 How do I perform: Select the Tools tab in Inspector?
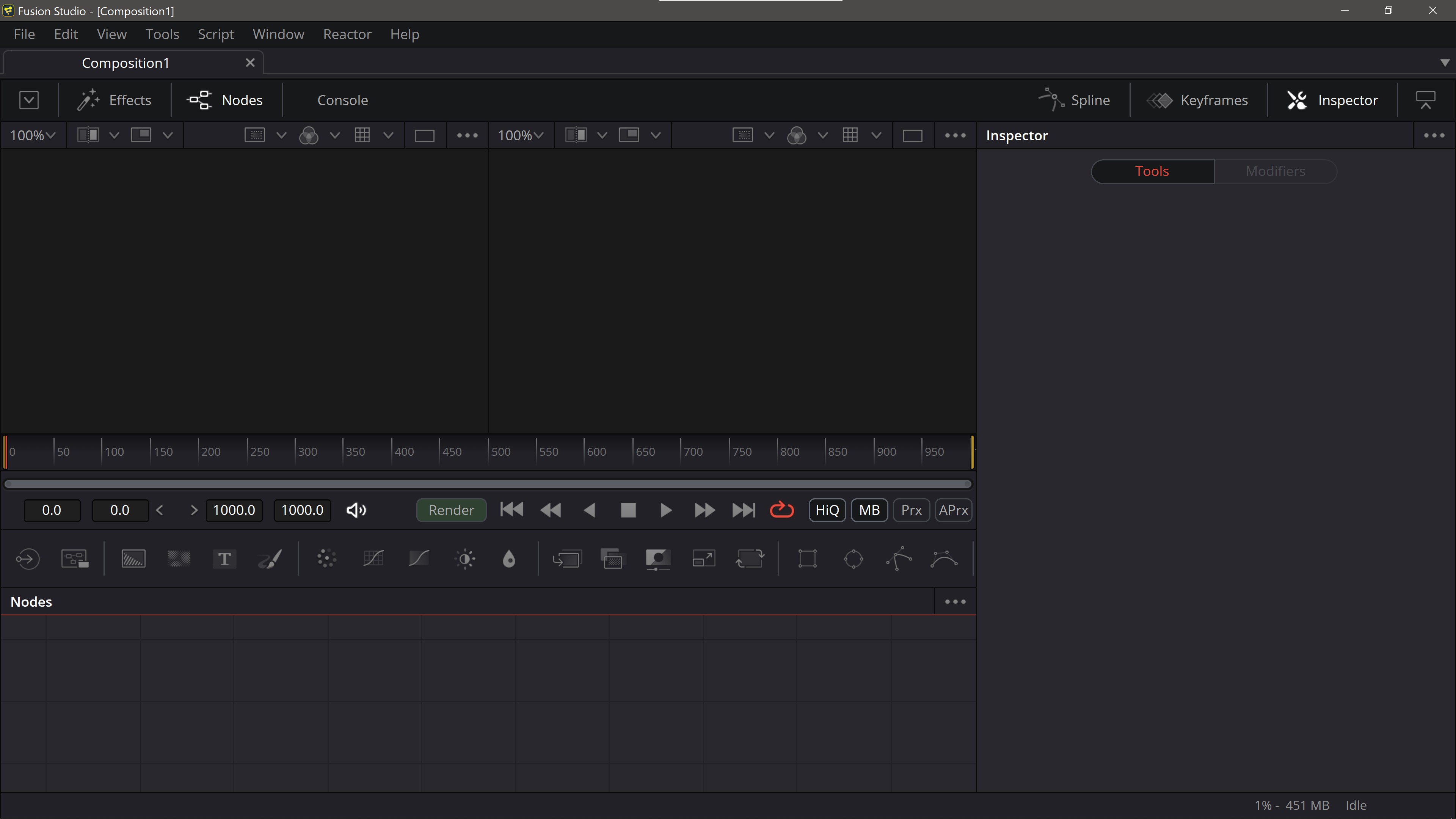1152,171
